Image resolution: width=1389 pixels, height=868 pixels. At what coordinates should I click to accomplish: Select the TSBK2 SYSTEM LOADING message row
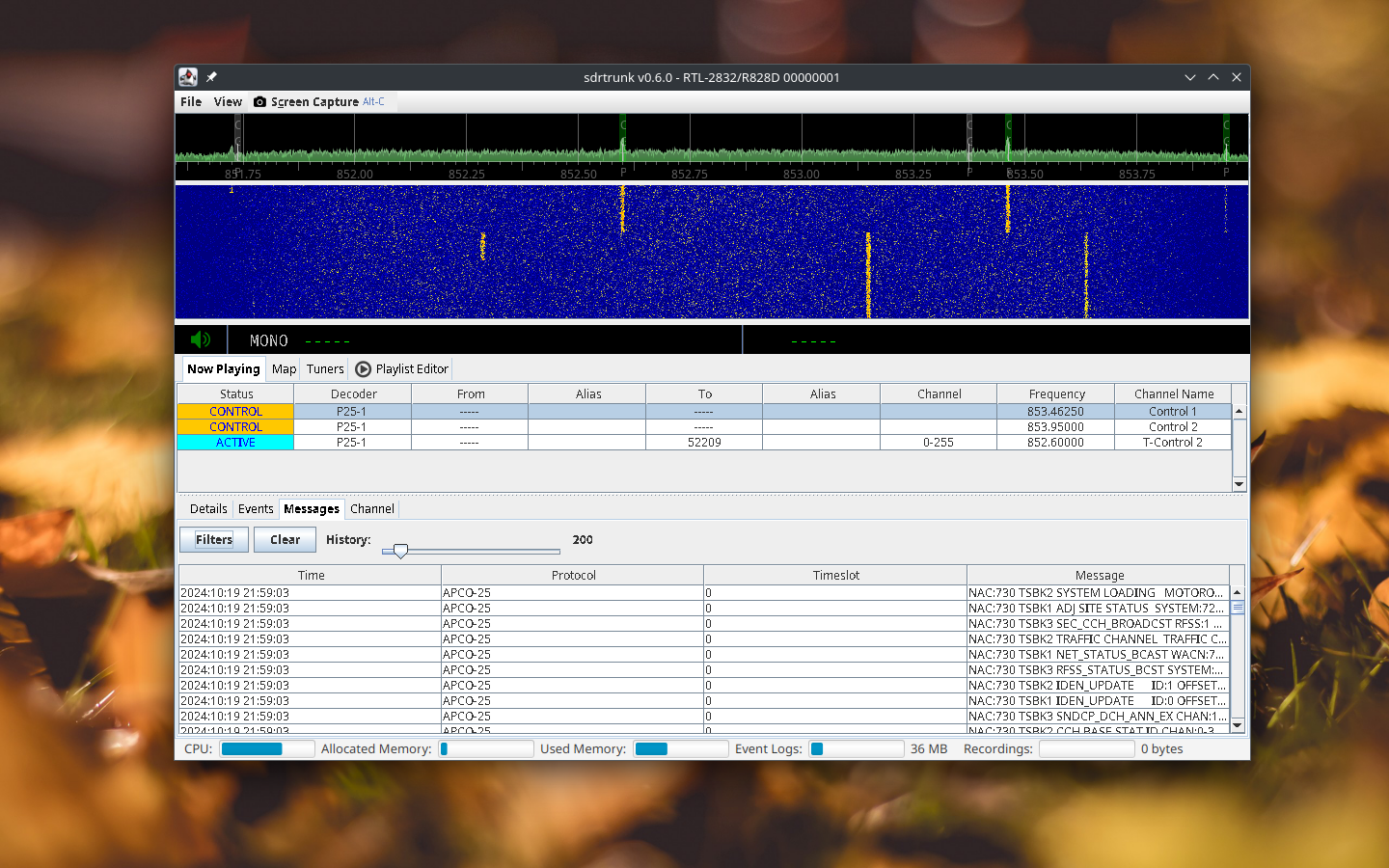704,593
